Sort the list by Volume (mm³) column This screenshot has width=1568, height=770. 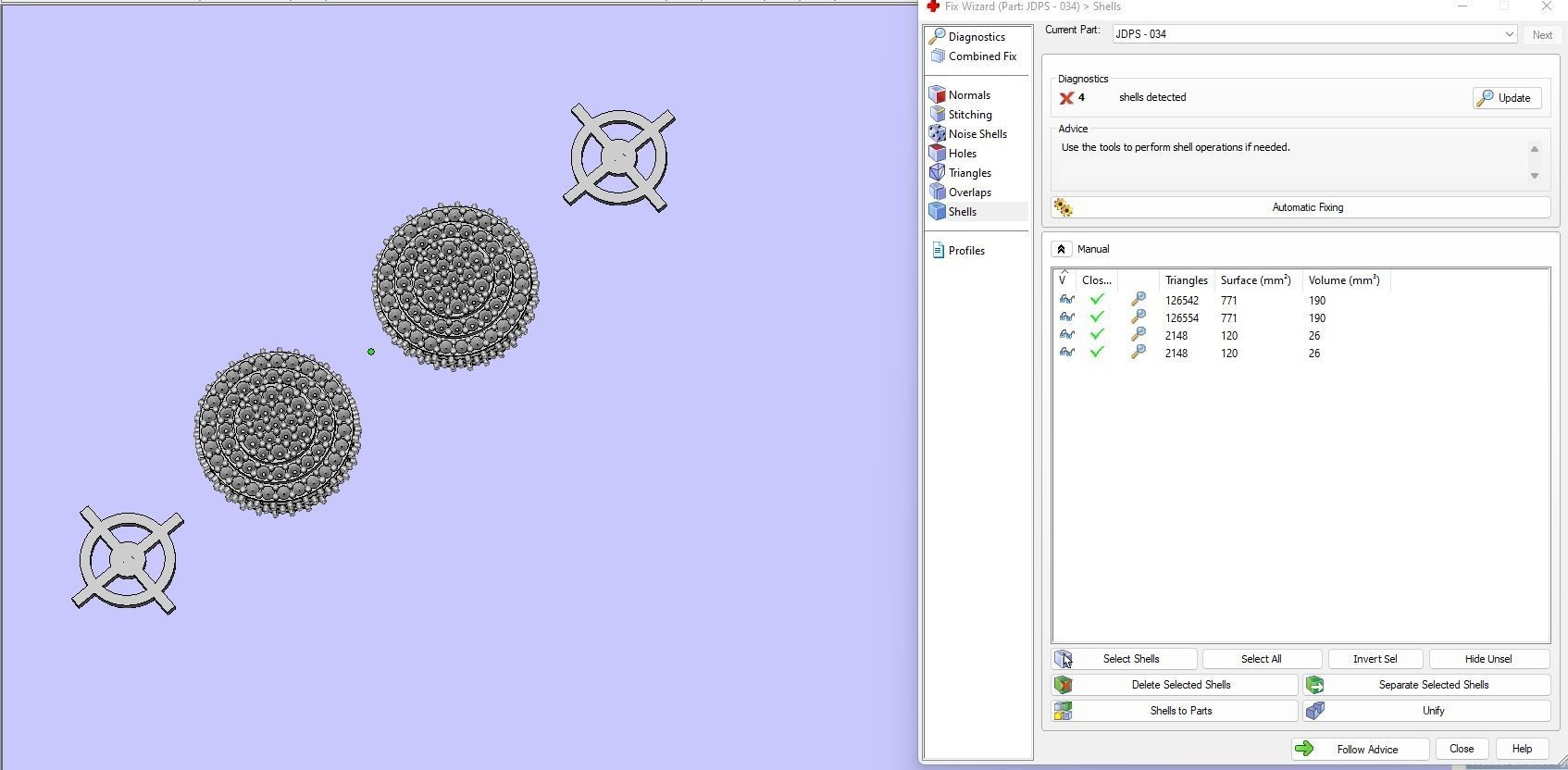tap(1347, 280)
